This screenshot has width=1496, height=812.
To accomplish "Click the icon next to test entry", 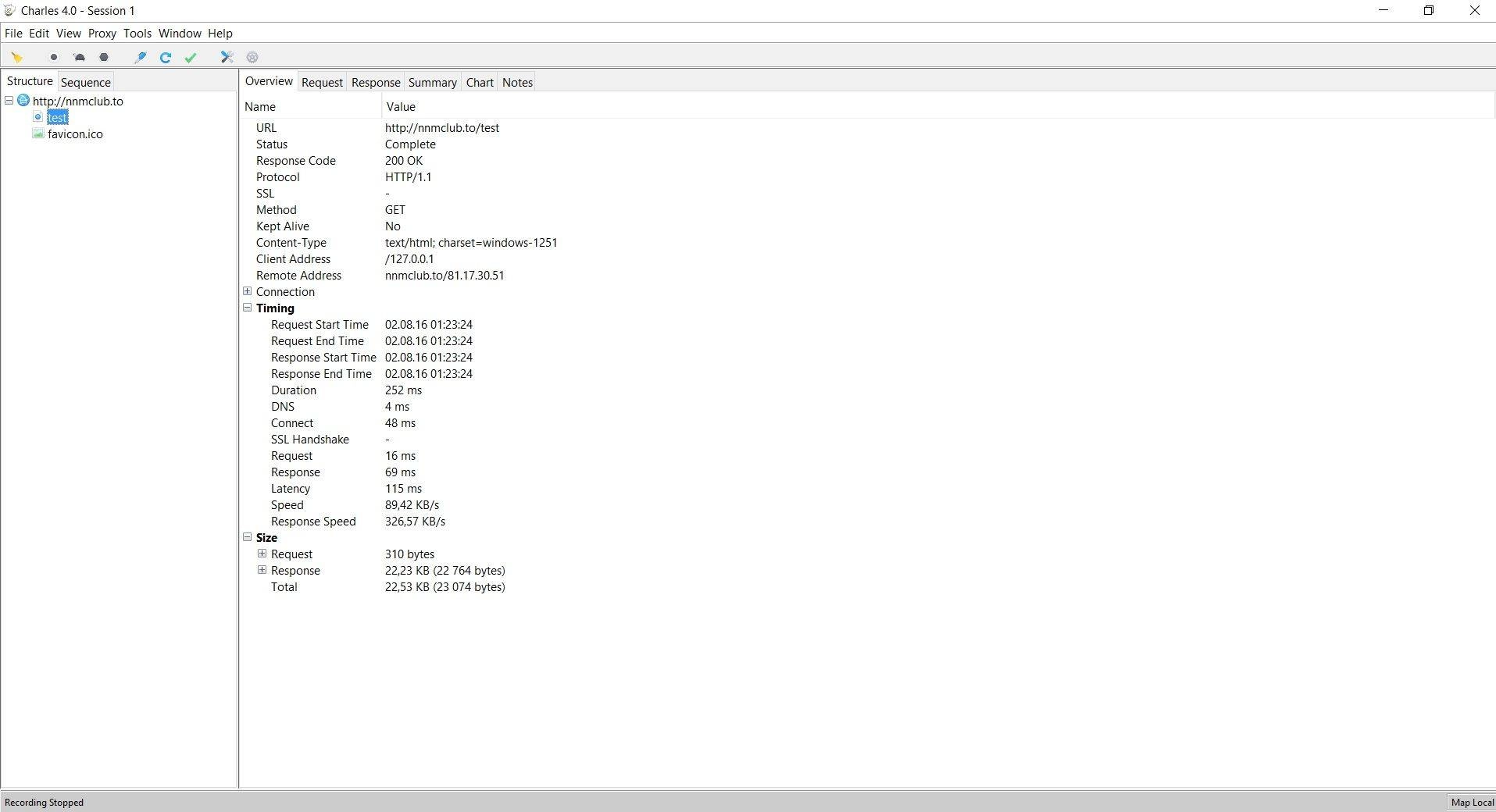I will tap(37, 117).
